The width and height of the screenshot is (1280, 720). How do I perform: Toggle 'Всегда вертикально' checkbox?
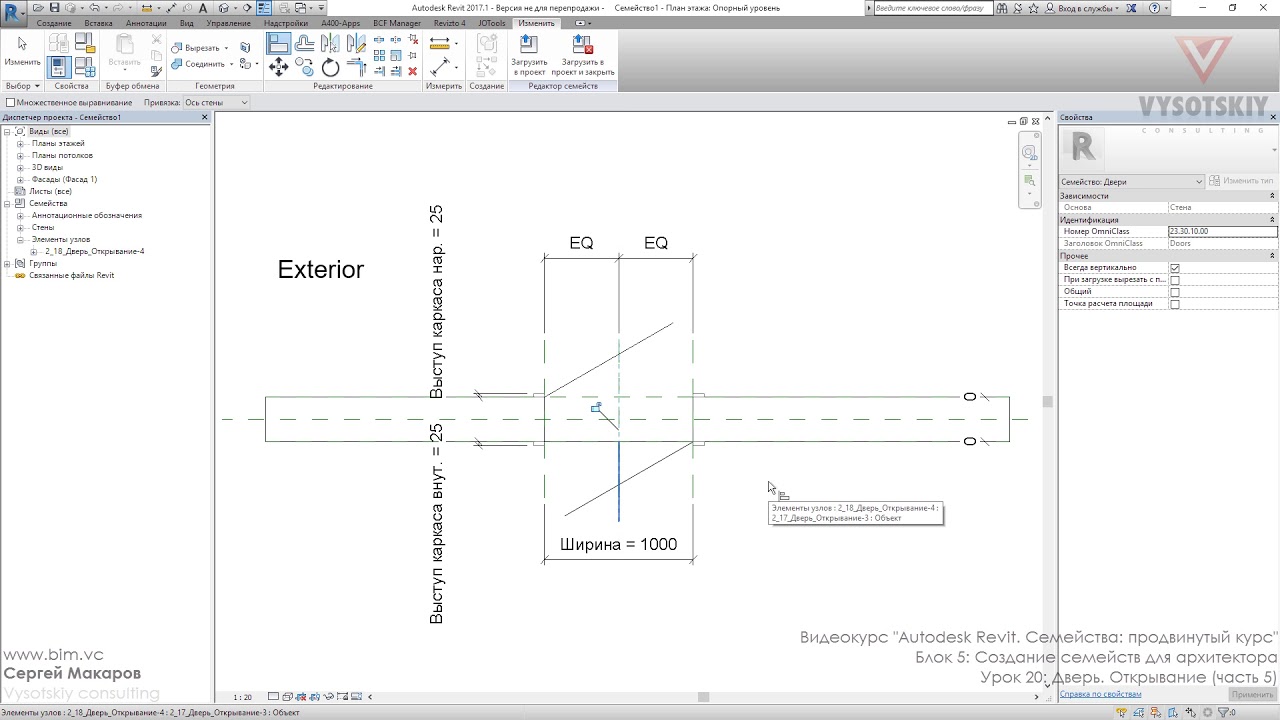[1175, 268]
